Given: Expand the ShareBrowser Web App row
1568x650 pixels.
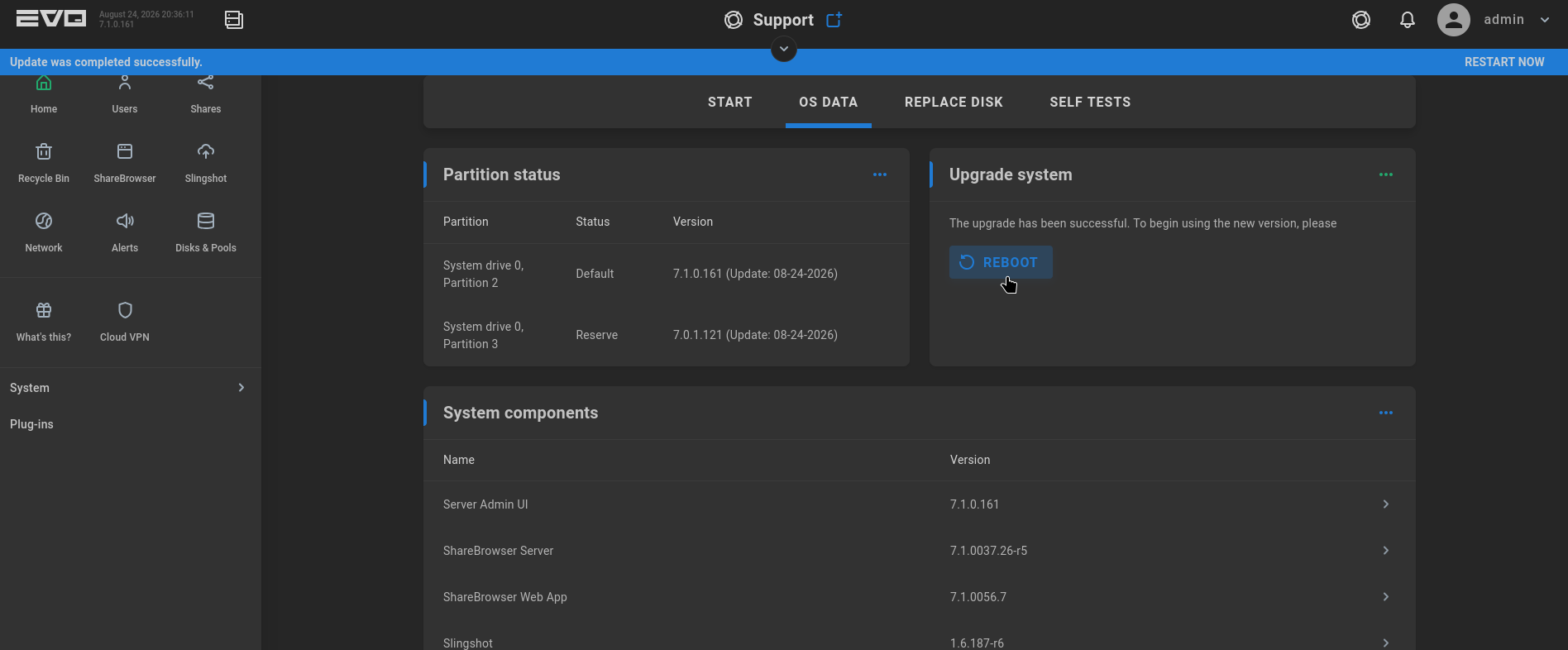Looking at the screenshot, I should pos(920,597).
